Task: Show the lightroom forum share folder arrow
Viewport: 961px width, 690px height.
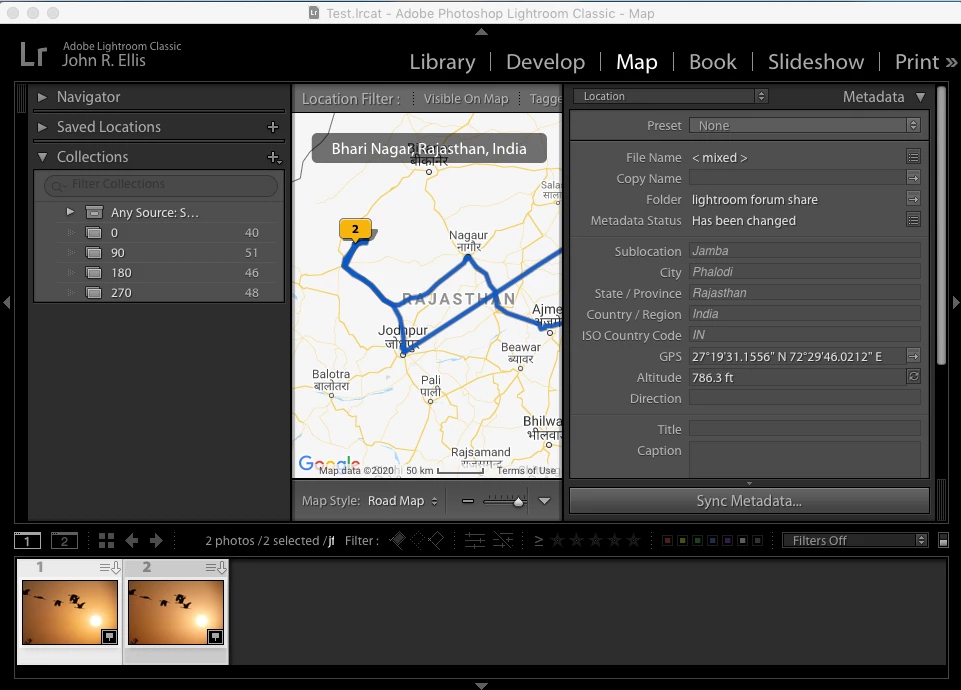Action: [x=913, y=199]
